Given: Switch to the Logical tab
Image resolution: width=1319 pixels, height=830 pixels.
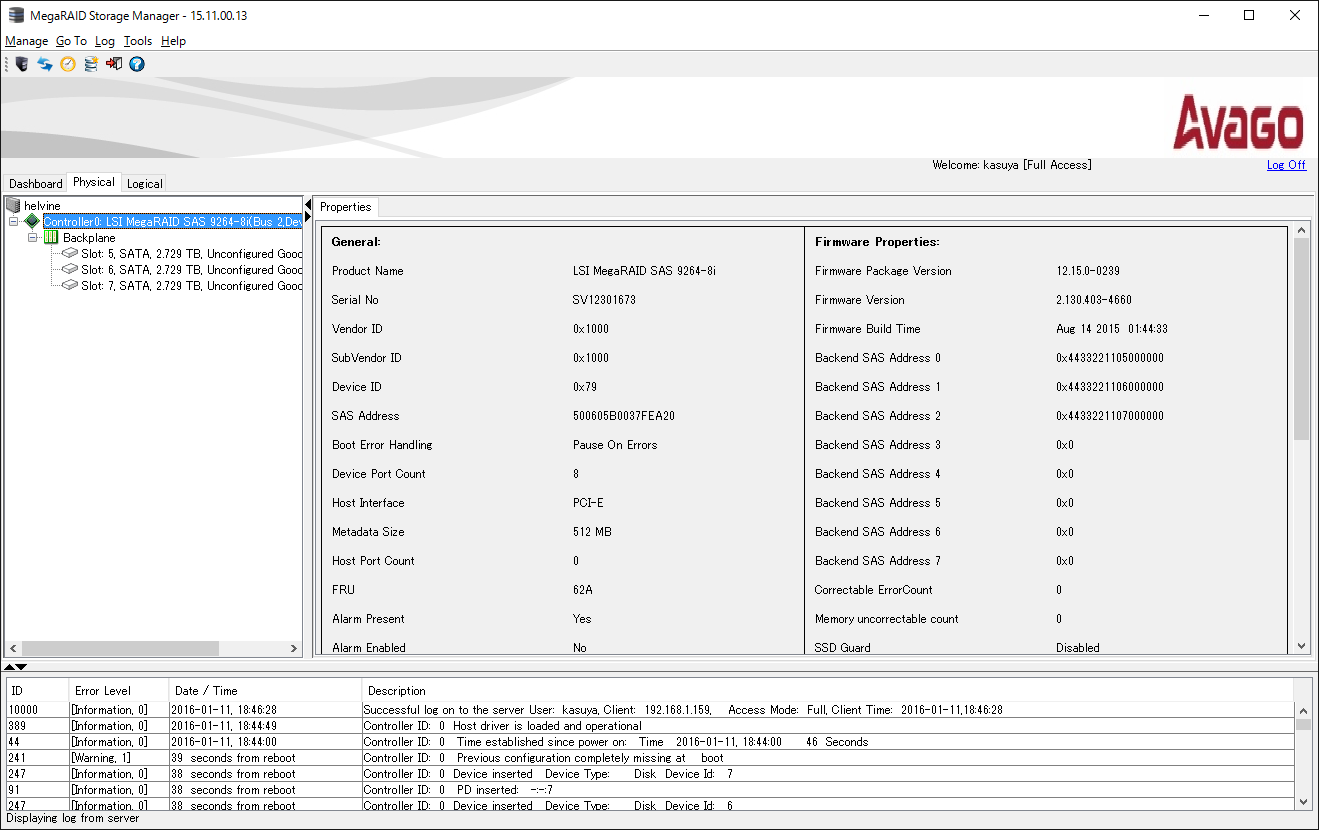Looking at the screenshot, I should tap(145, 183).
